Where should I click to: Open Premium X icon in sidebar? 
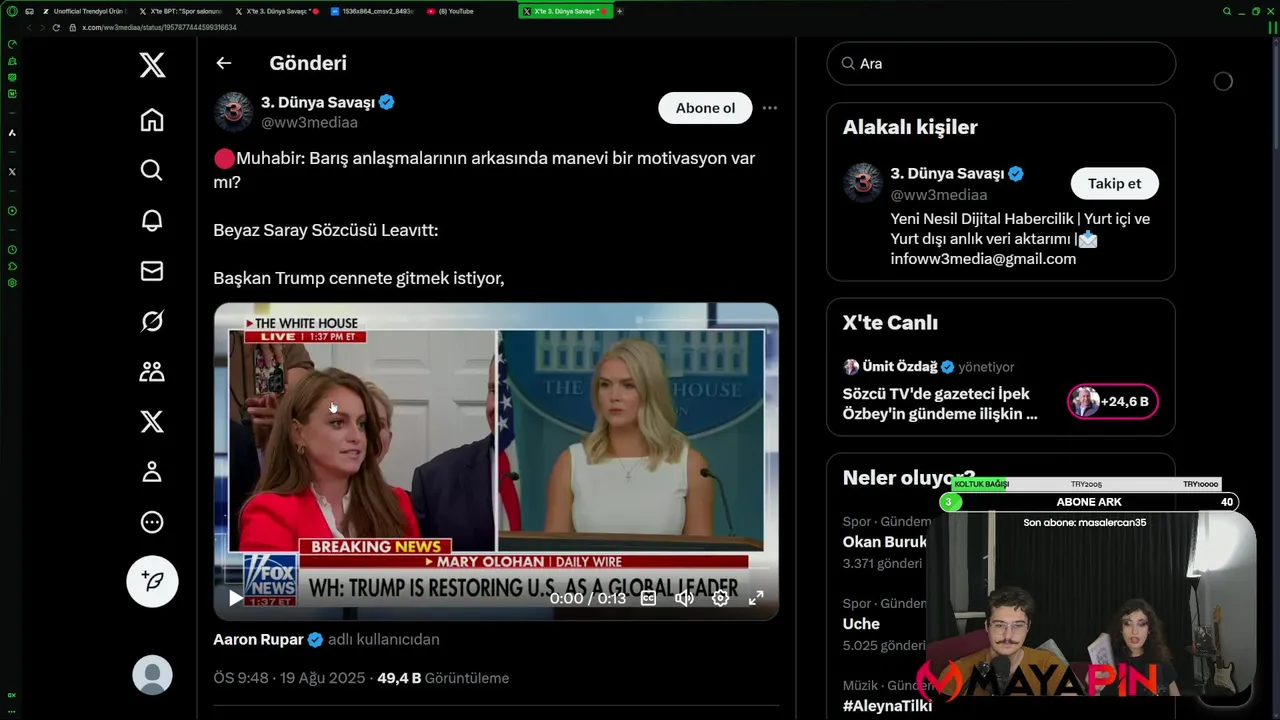(152, 422)
